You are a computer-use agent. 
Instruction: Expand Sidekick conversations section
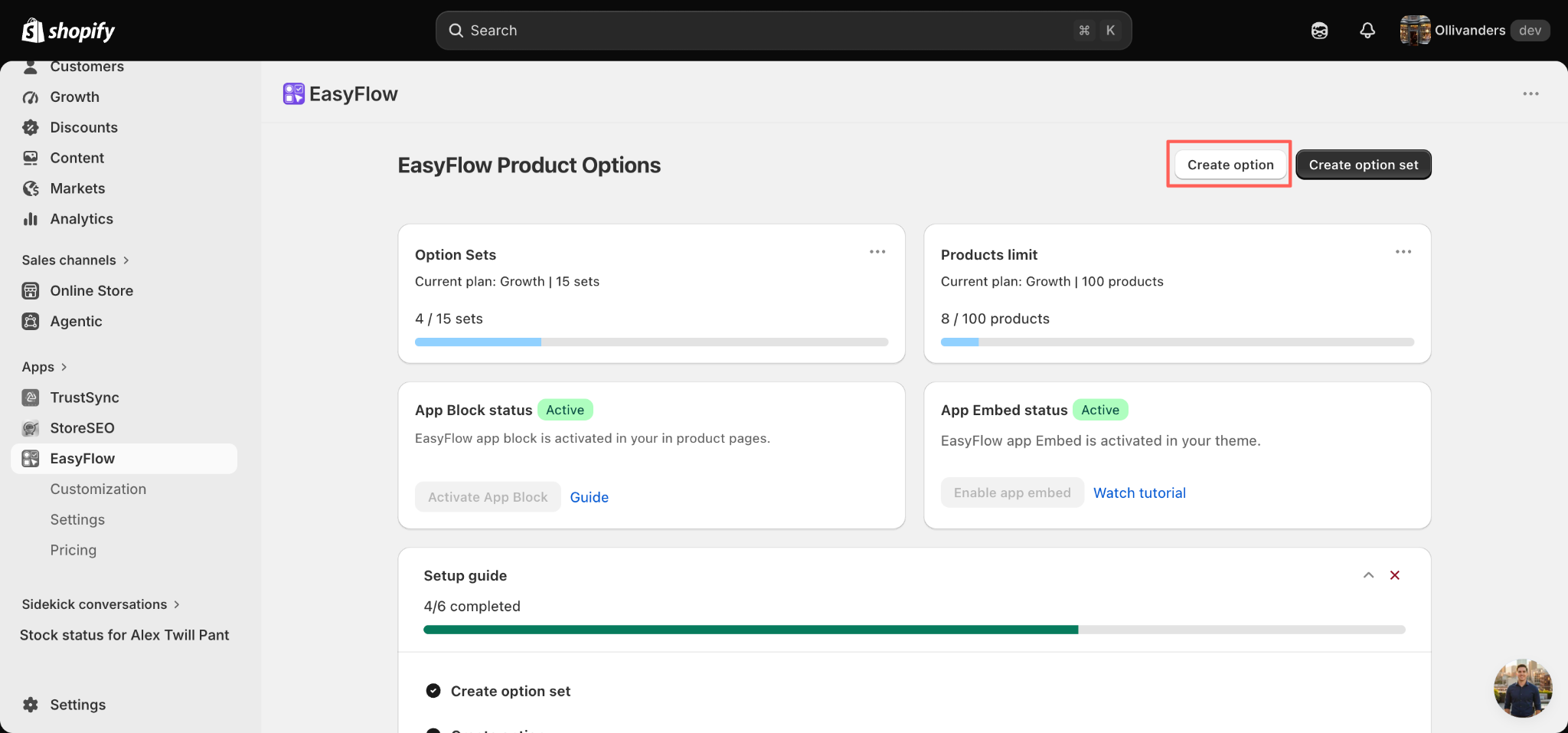[x=100, y=604]
